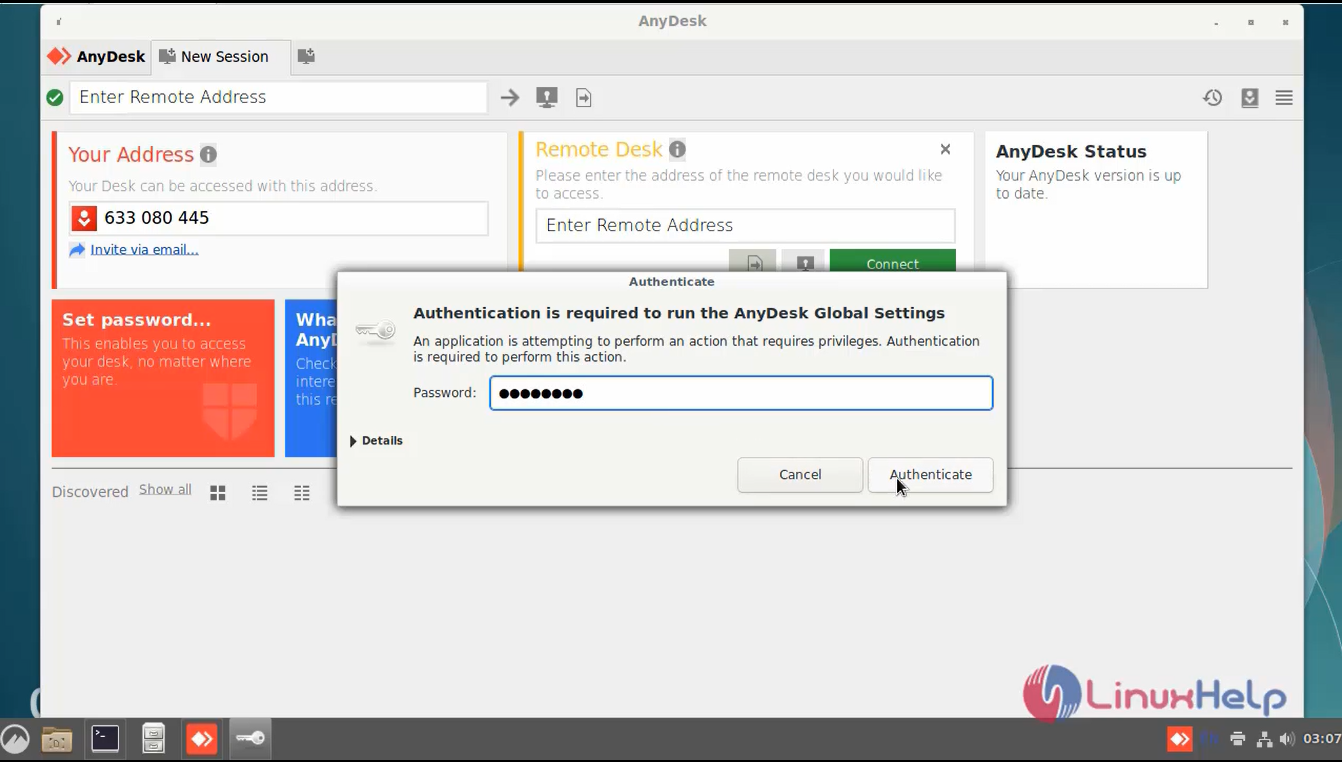Switch to grid tile view
The width and height of the screenshot is (1342, 762).
coord(218,492)
